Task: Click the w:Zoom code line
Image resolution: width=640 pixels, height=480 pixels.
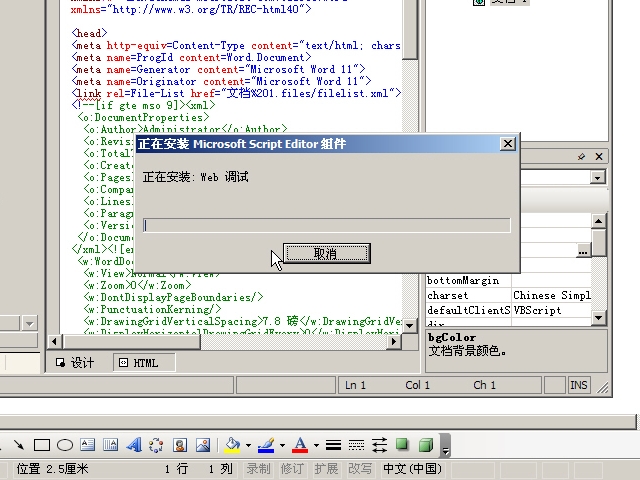Action: click(x=137, y=285)
